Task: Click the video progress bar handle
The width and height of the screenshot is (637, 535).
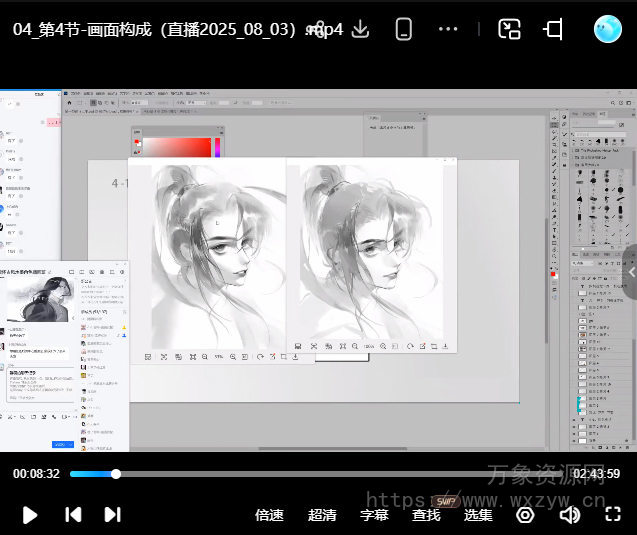Action: pyautogui.click(x=116, y=474)
